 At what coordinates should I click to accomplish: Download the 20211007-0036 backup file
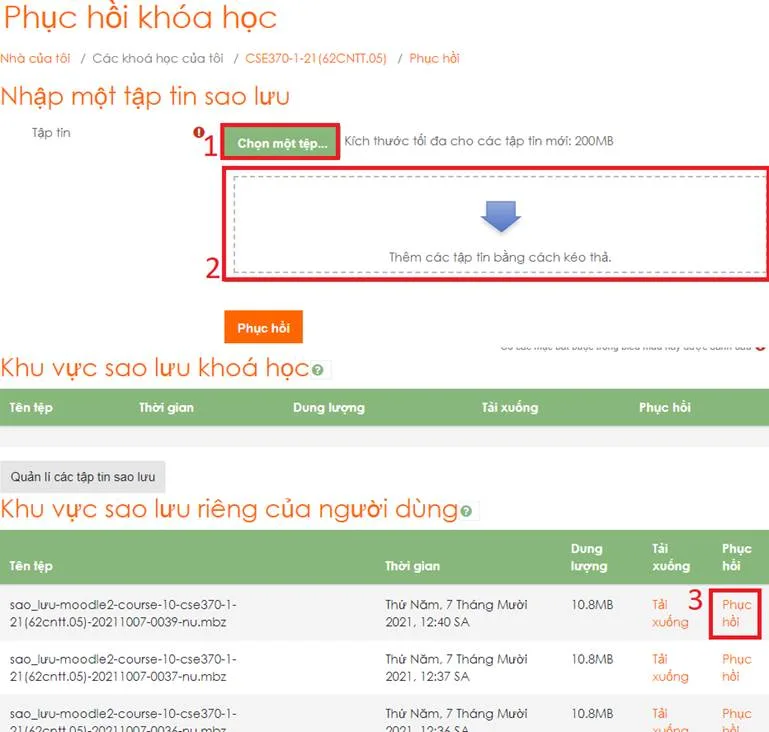tap(670, 718)
